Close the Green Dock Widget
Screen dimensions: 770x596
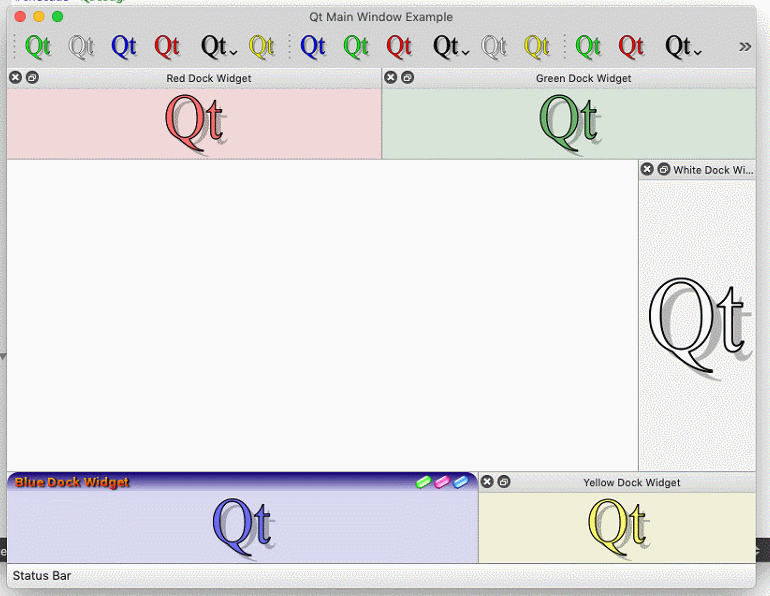(391, 78)
